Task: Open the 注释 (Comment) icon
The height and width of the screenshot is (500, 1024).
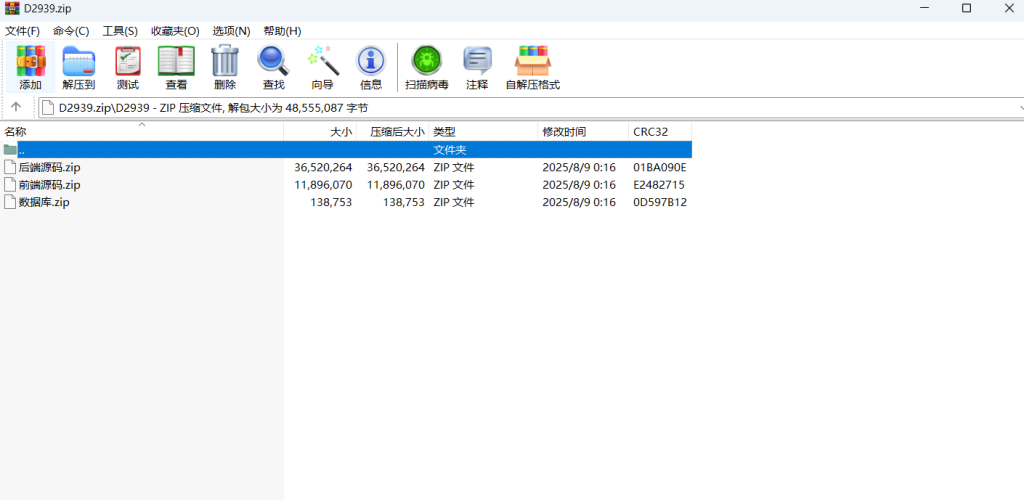Action: (x=477, y=67)
